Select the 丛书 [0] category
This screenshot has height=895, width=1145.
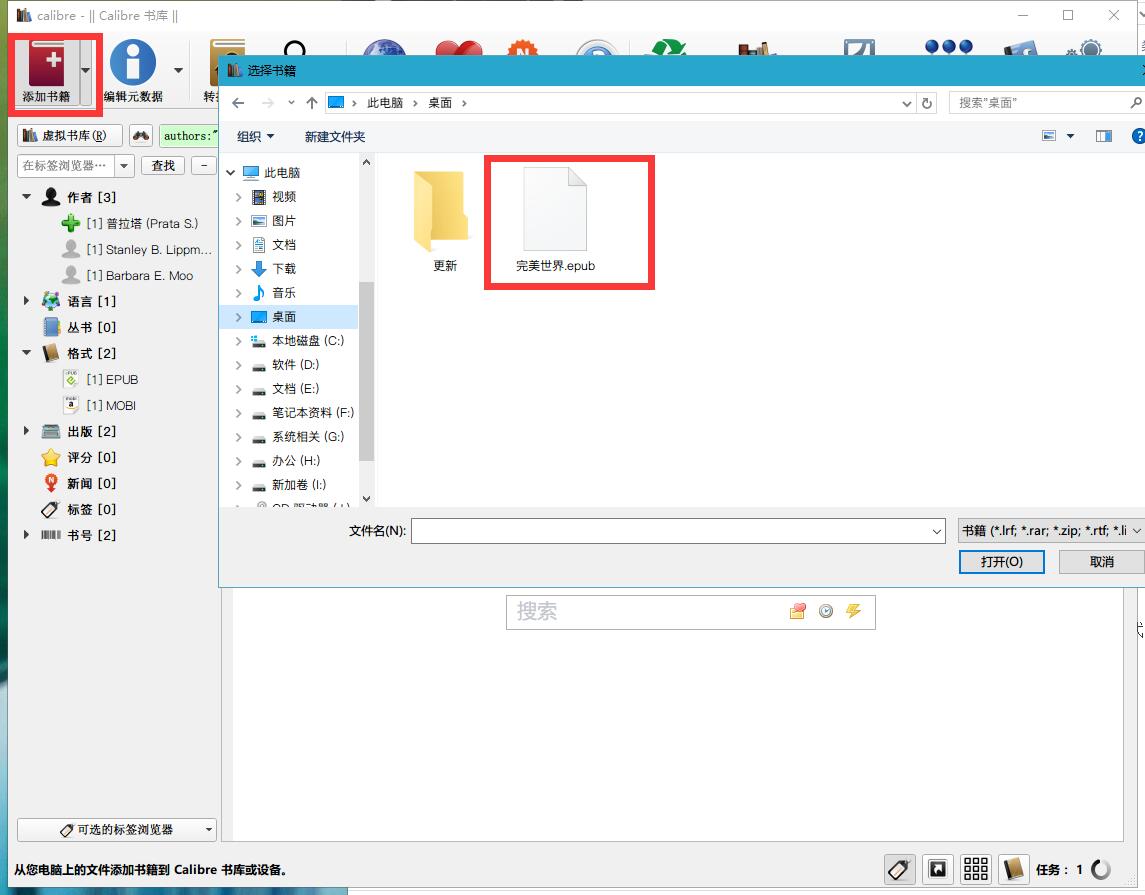(91, 327)
